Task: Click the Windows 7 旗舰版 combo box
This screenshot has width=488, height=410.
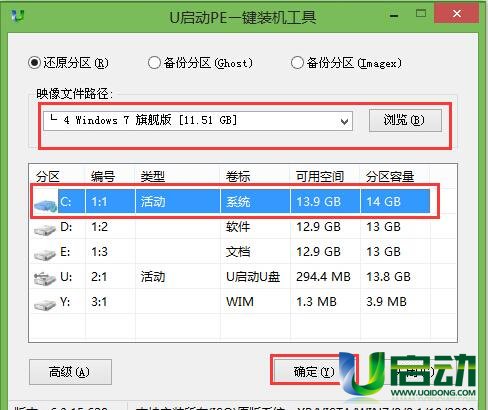Action: [198, 121]
